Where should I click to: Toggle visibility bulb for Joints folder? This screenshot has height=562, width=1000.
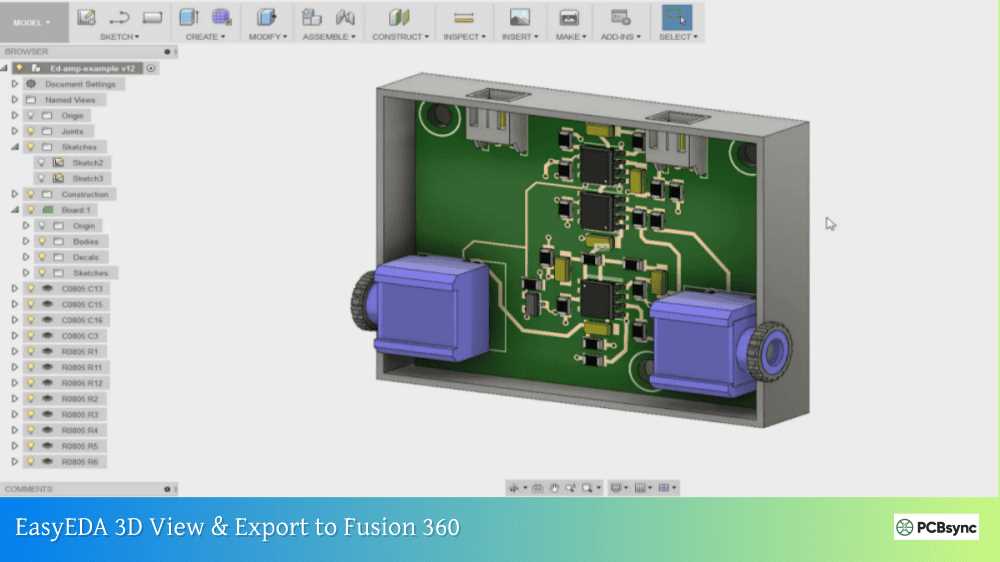pos(31,131)
